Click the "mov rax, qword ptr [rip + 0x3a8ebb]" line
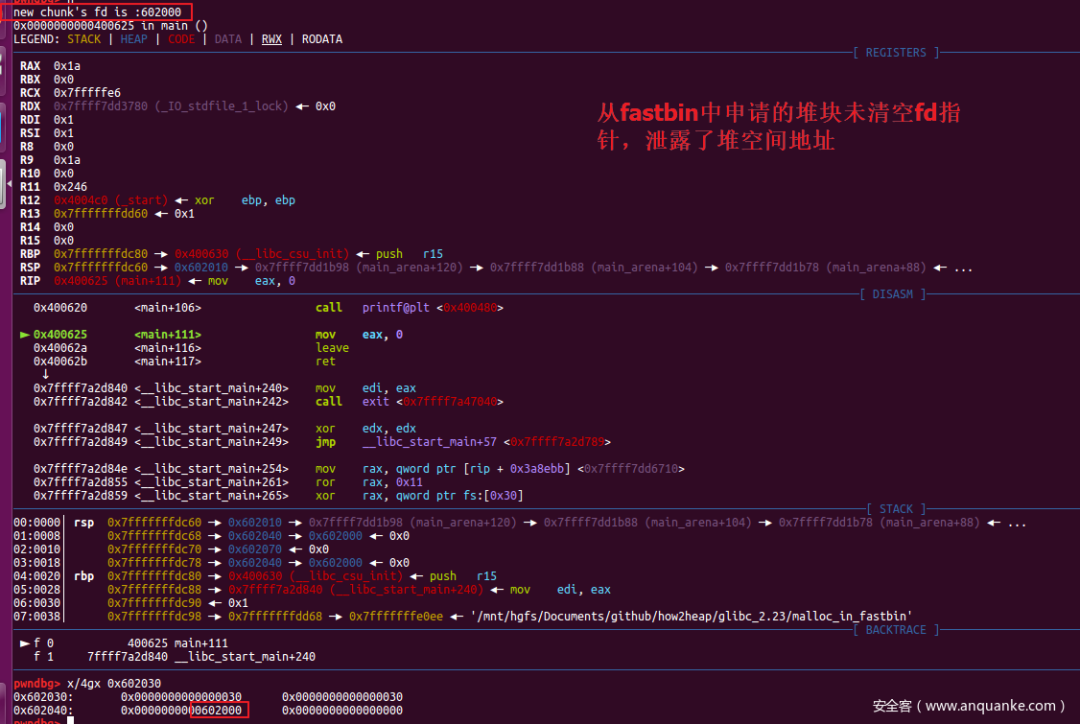The height and width of the screenshot is (724, 1080). pos(500,469)
